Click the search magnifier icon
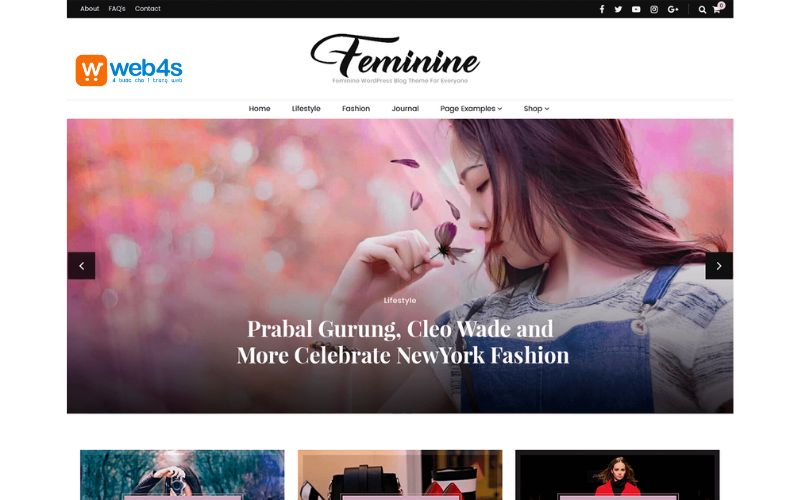 703,9
